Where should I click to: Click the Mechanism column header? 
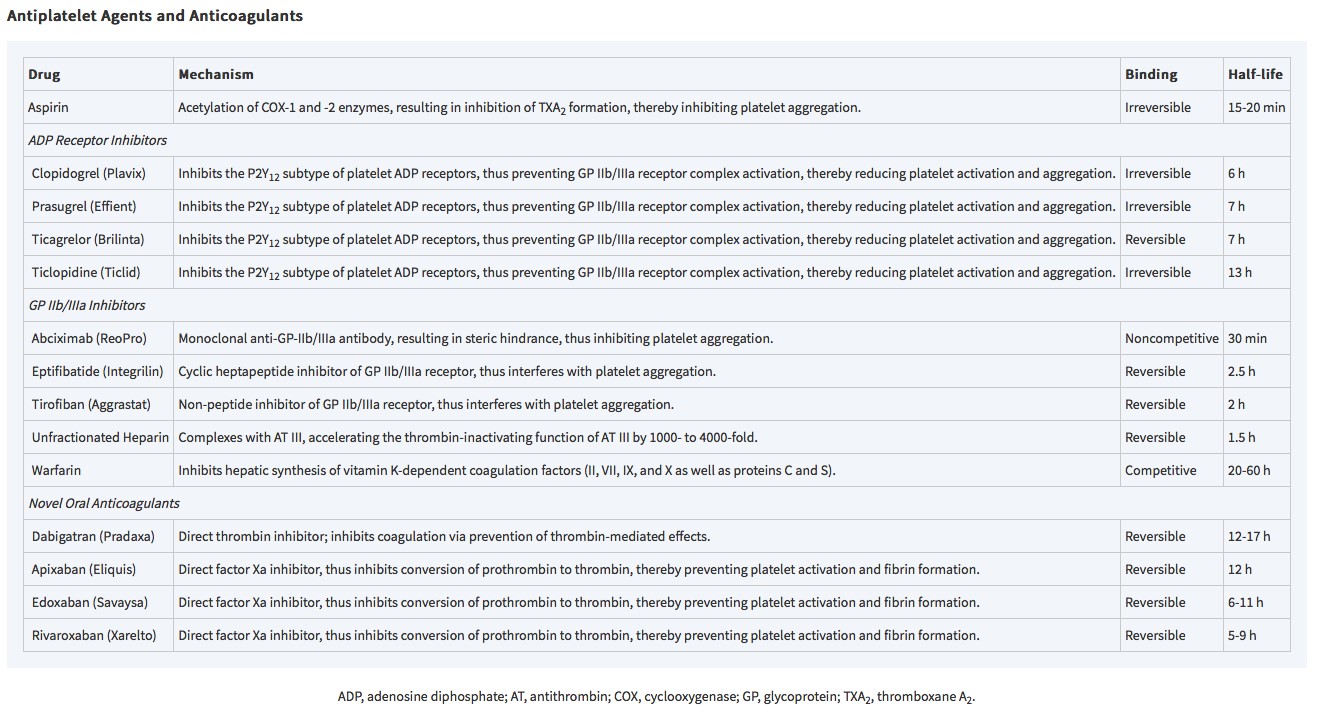216,74
